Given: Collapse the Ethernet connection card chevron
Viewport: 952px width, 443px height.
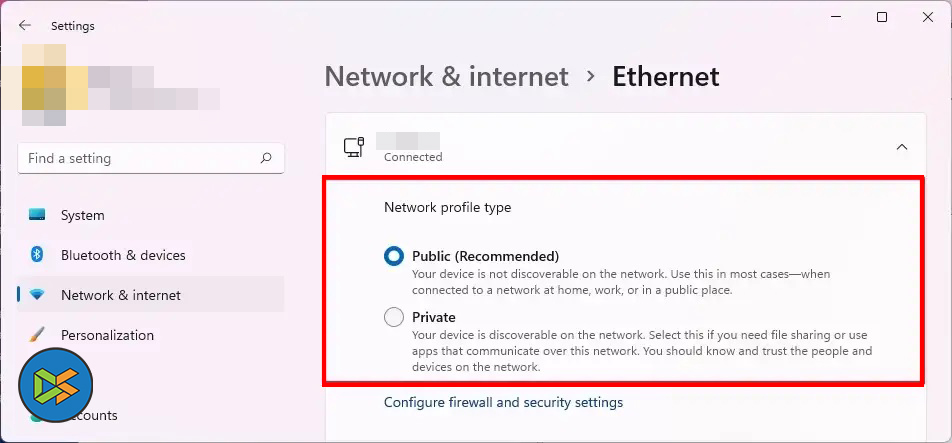Looking at the screenshot, I should pyautogui.click(x=902, y=147).
